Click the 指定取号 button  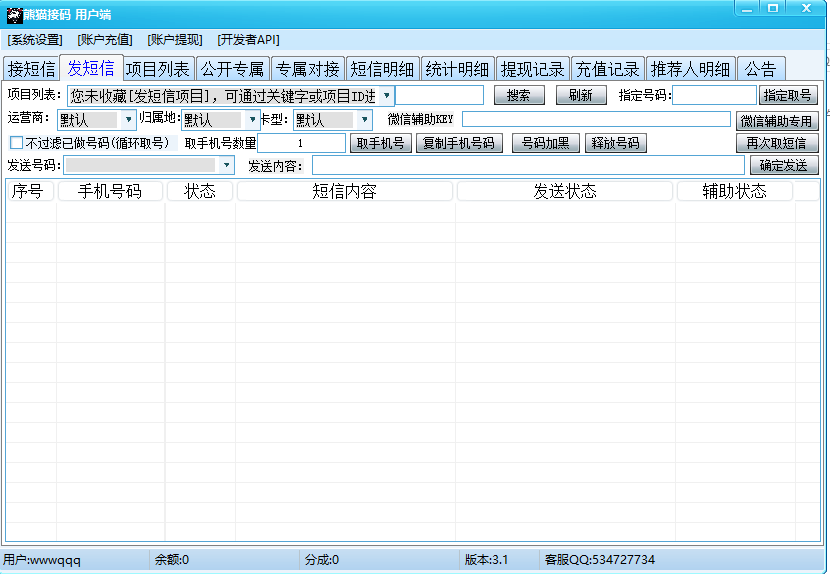click(x=788, y=95)
